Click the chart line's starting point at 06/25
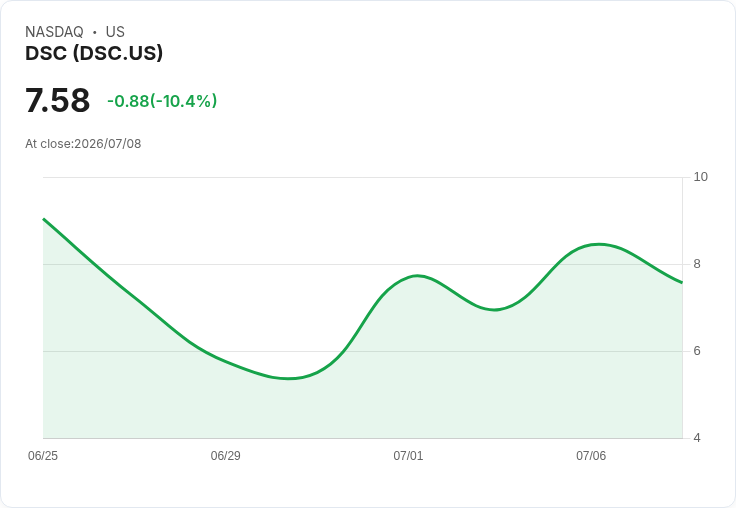This screenshot has width=736, height=508. [44, 219]
